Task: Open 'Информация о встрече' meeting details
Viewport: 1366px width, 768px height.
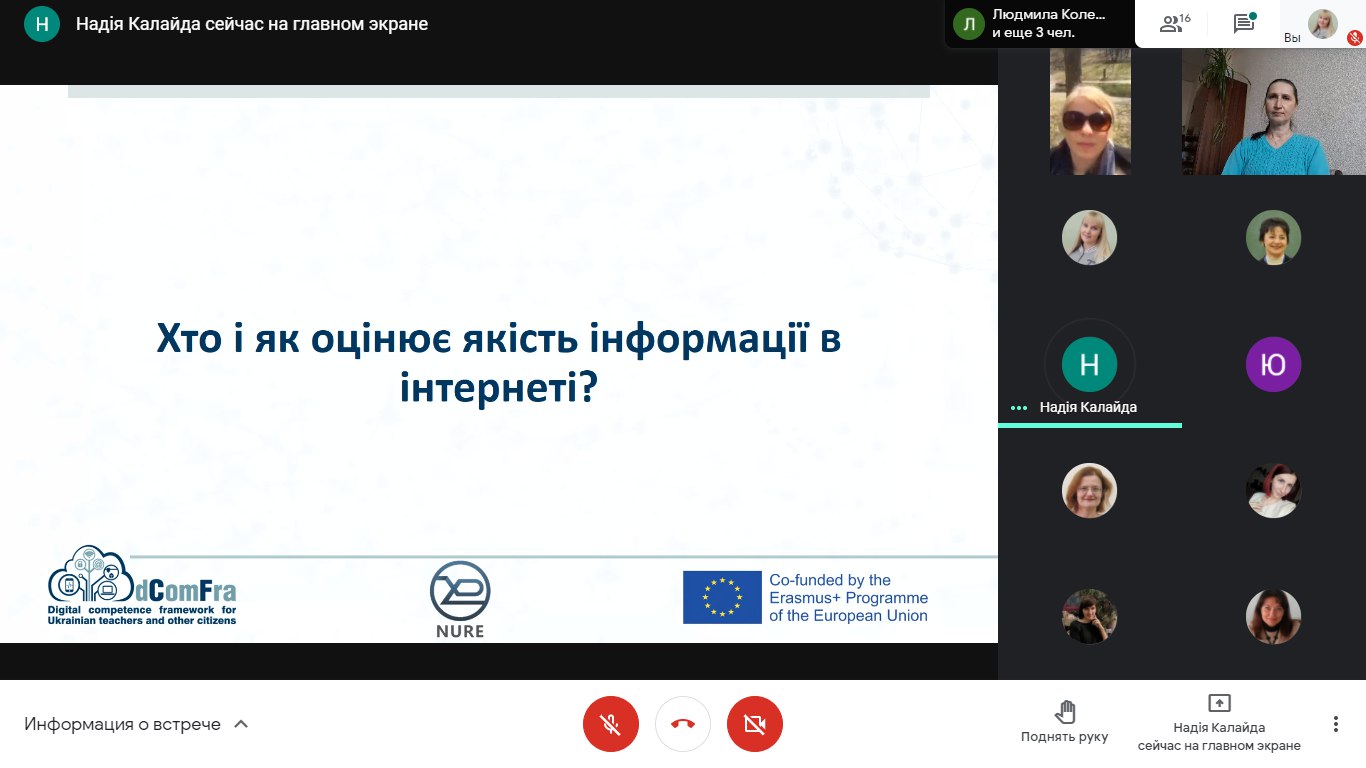Action: tap(123, 724)
